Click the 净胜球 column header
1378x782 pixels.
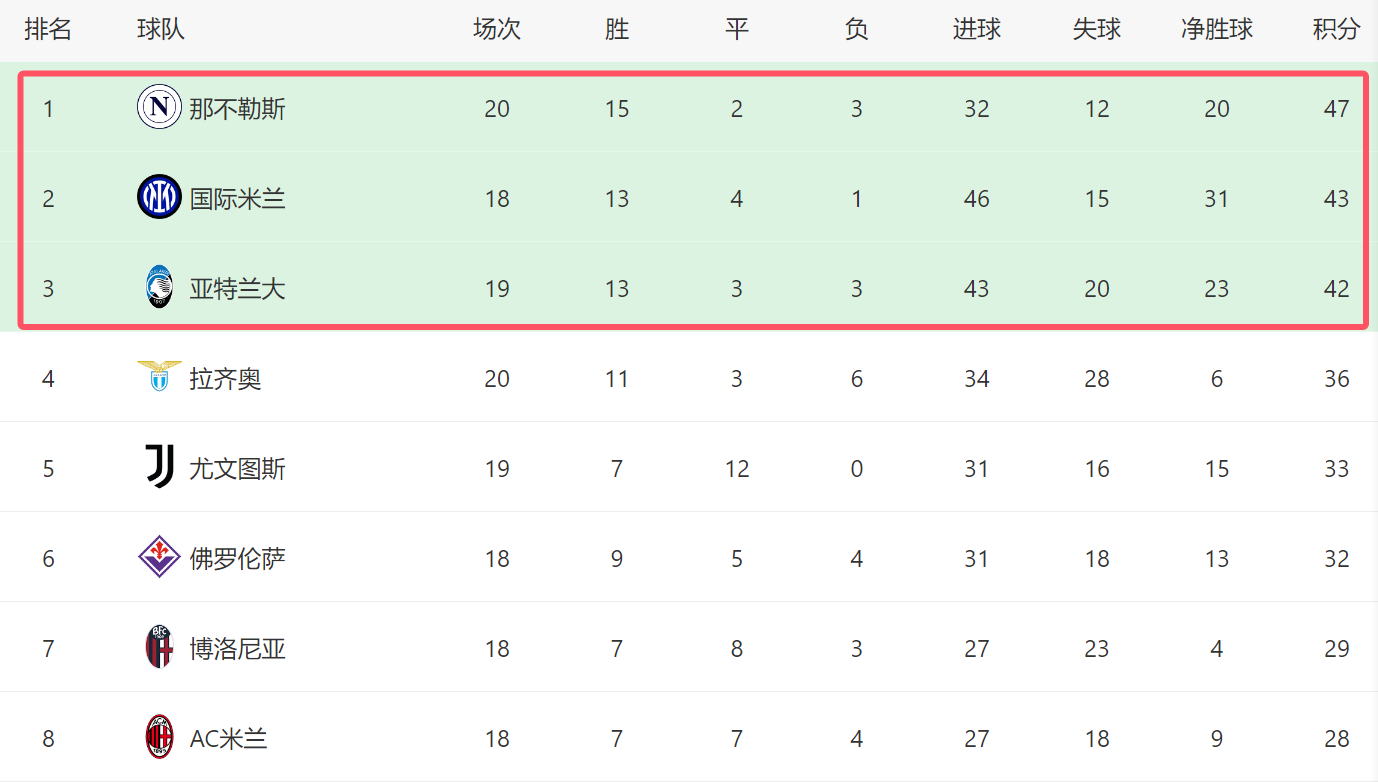coord(1216,29)
